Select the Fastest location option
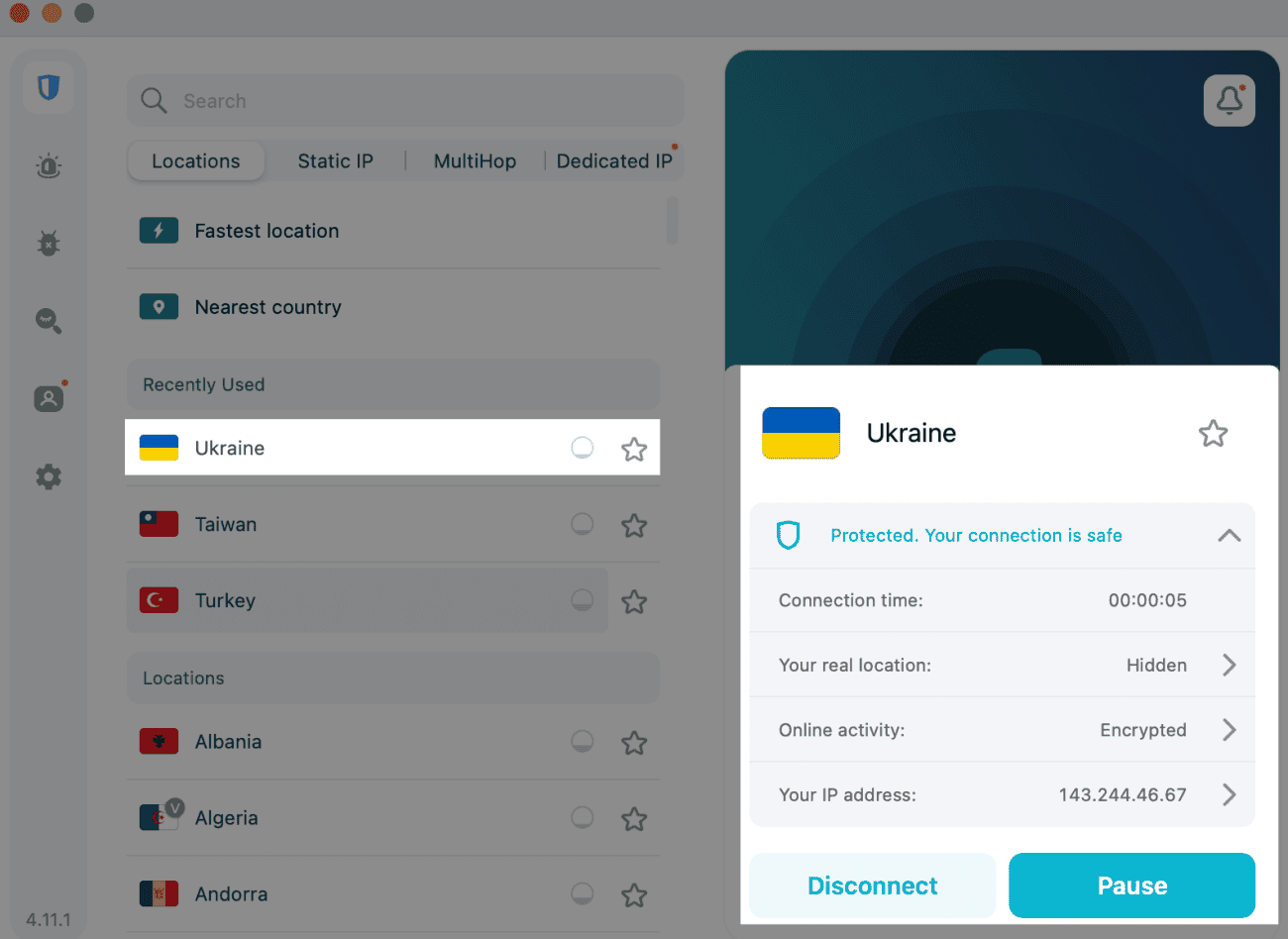This screenshot has width=1288, height=939. tap(393, 230)
